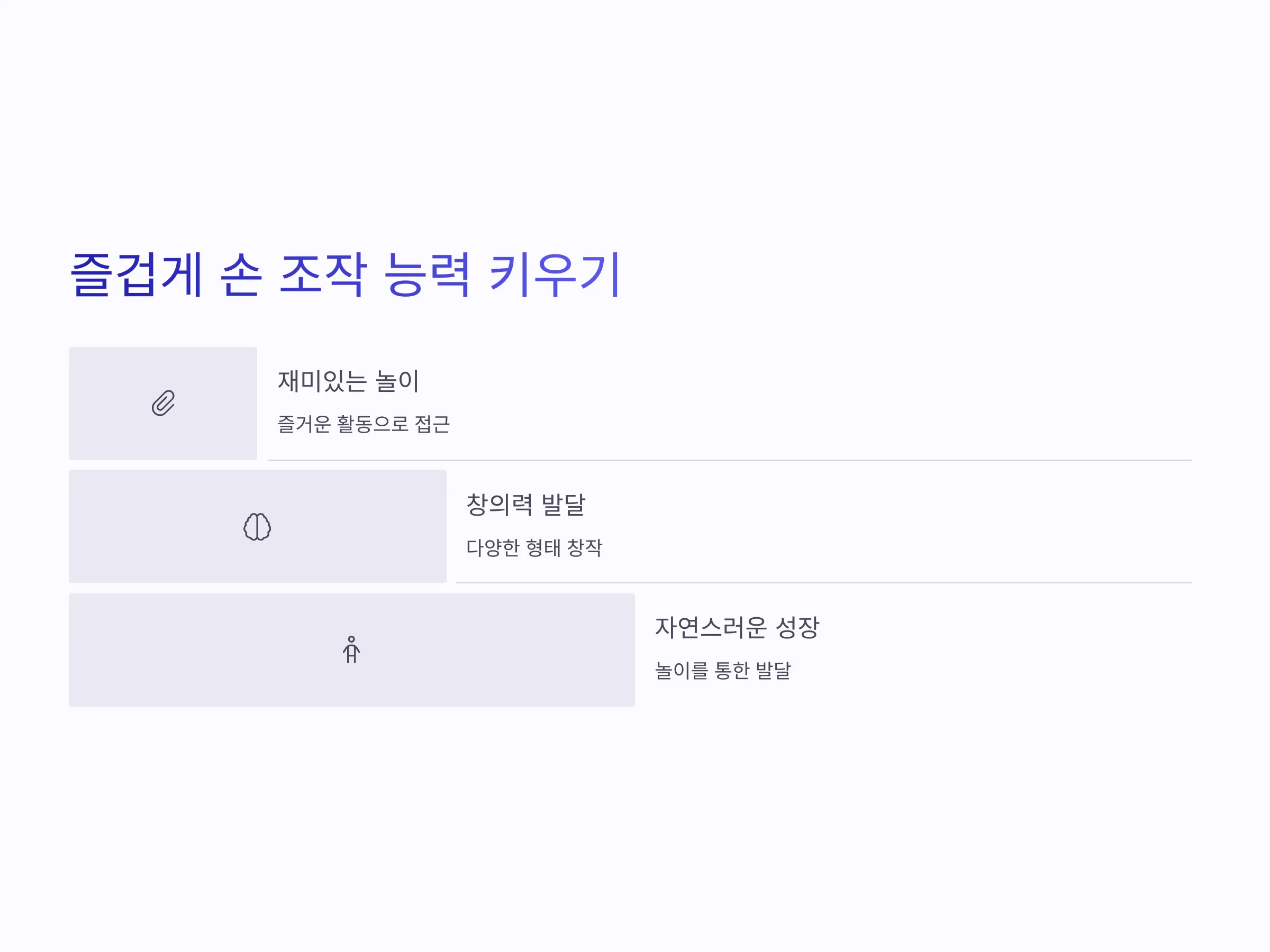Click the word 즐겁게 in the title

[136, 274]
